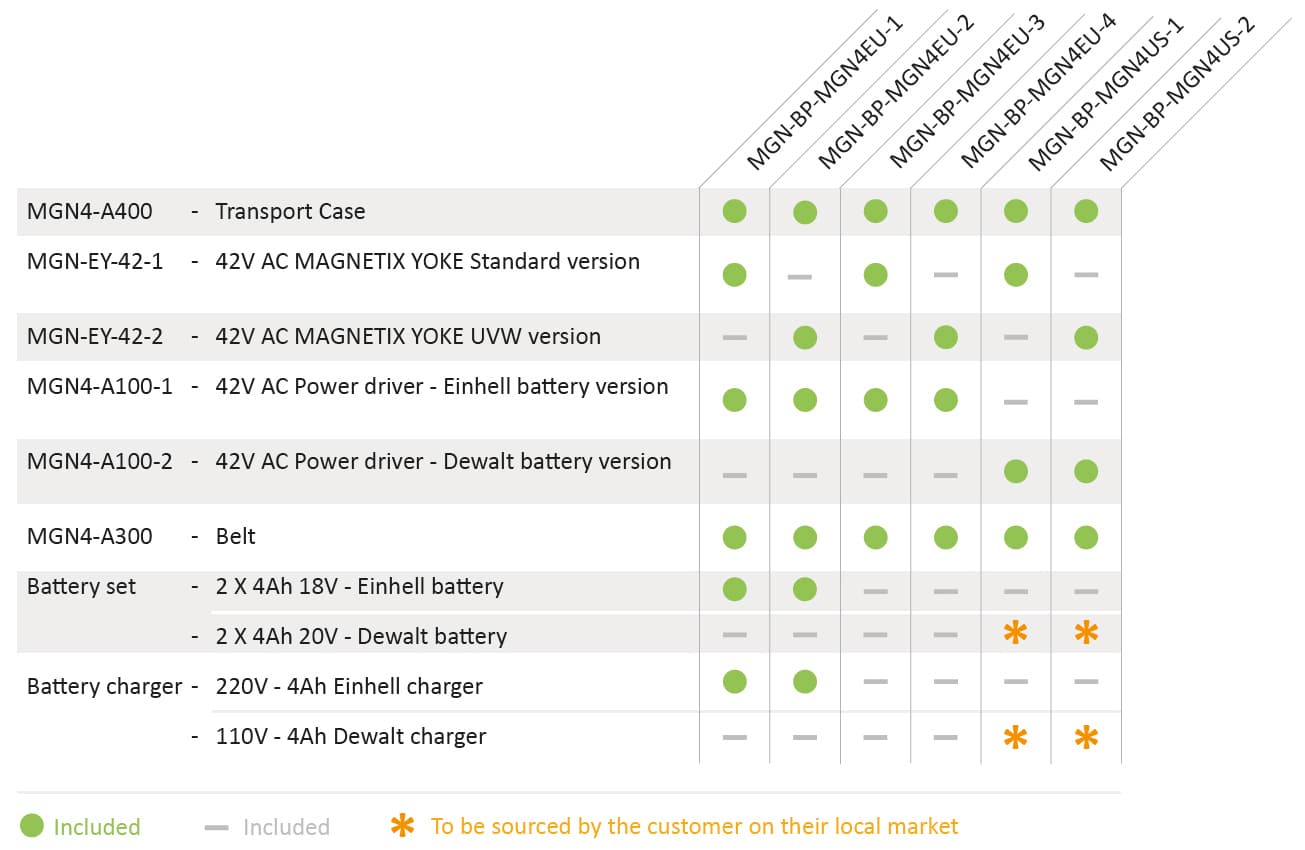
Task: Select MGN-BP-MGN4EU-4 column header
Action: pos(1038,92)
